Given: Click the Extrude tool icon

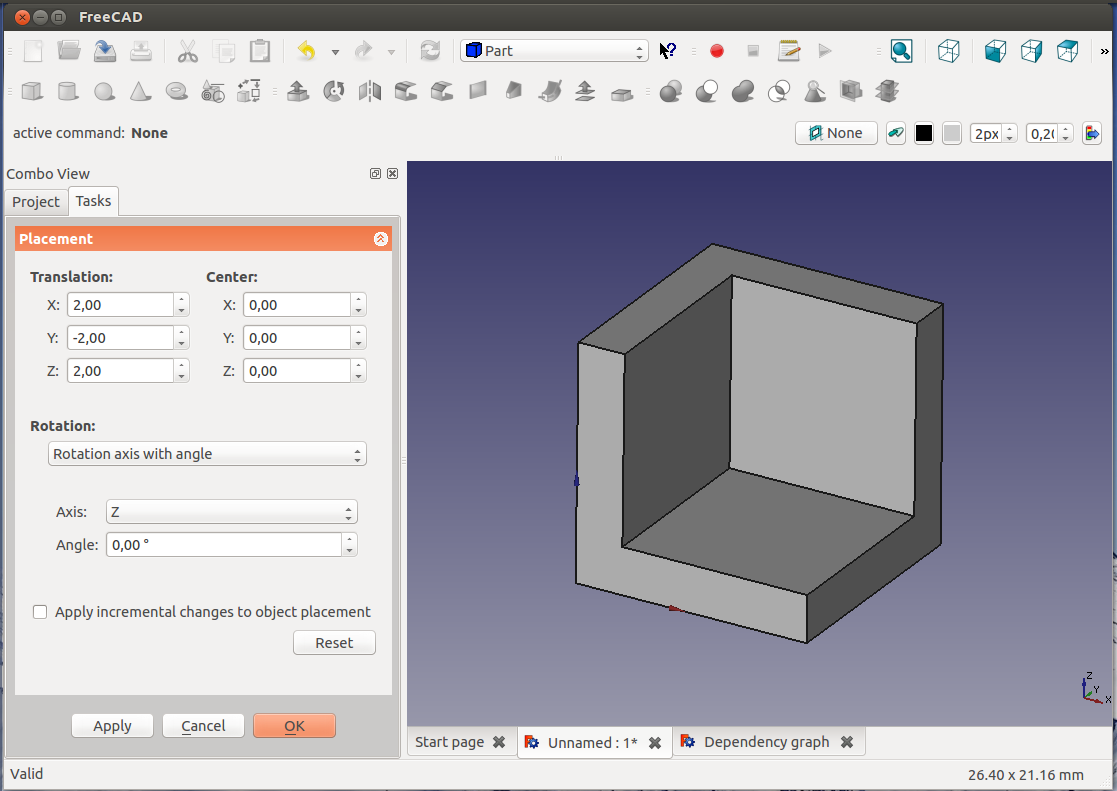Looking at the screenshot, I should click(297, 92).
